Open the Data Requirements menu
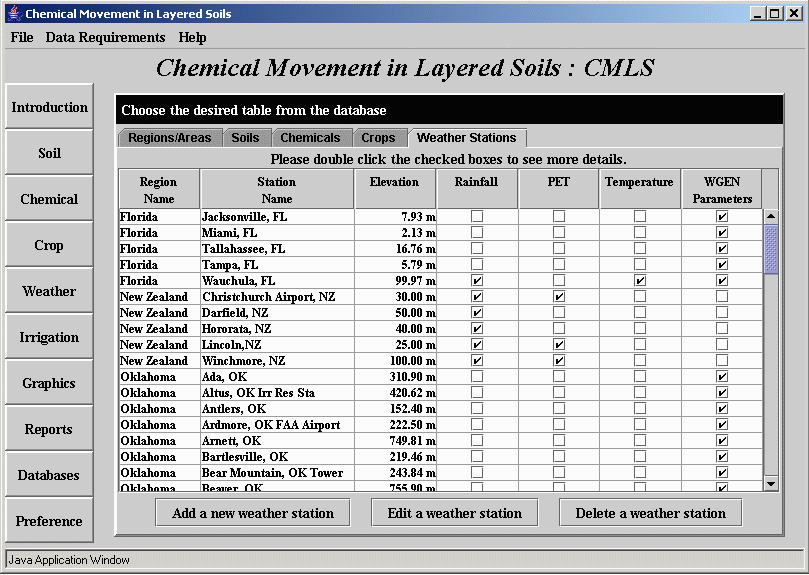 105,38
